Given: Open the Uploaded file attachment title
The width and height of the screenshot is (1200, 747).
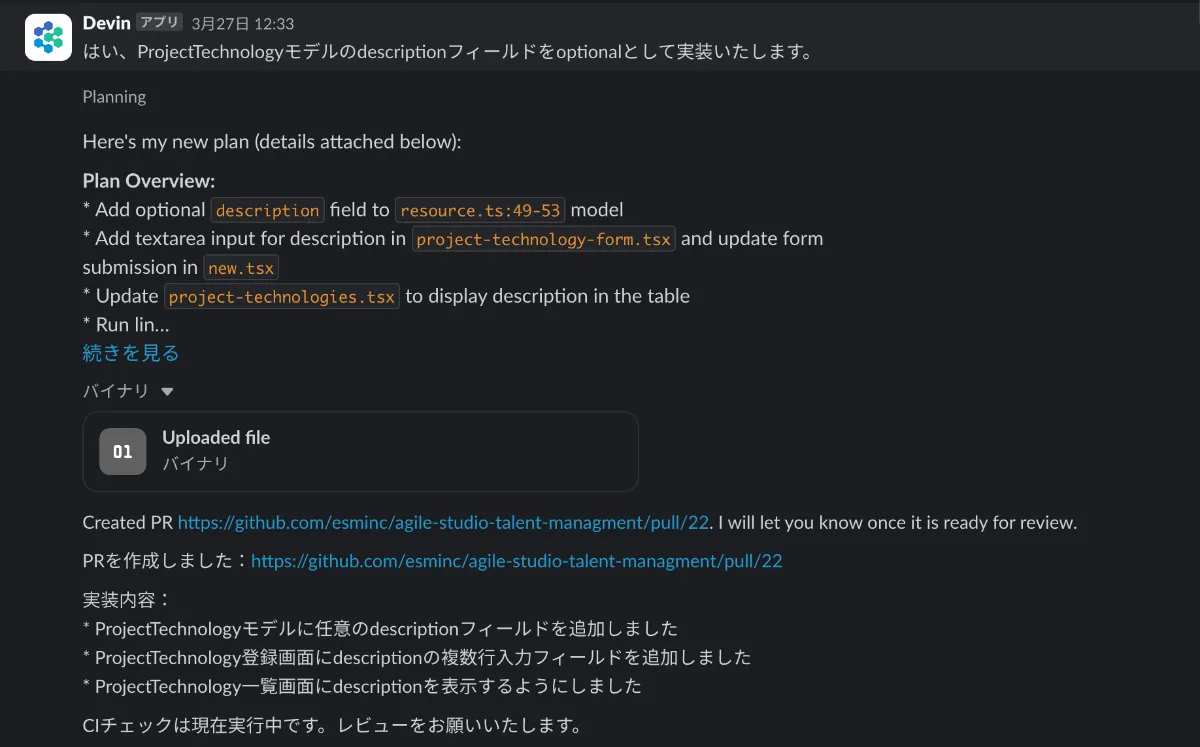Looking at the screenshot, I should click(216, 437).
